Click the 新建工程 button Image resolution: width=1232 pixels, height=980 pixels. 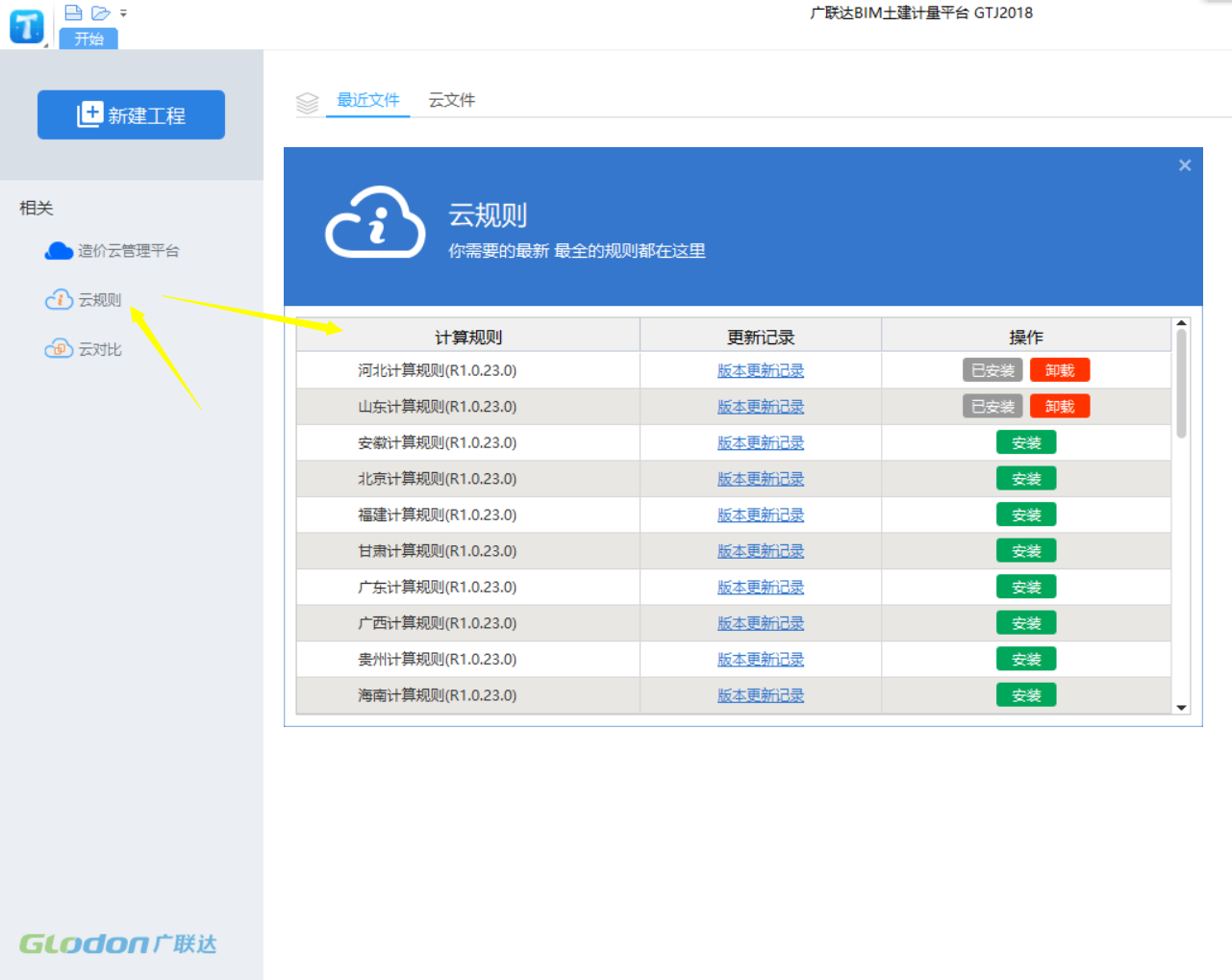click(131, 114)
